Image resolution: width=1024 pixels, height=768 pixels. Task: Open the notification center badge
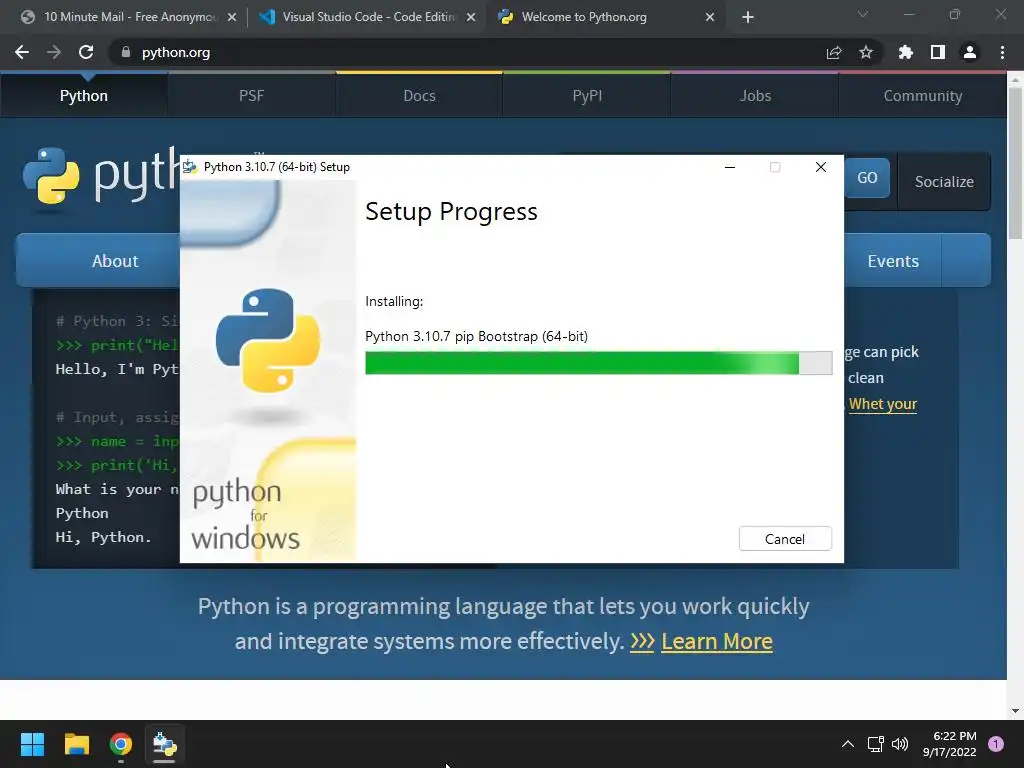point(996,744)
